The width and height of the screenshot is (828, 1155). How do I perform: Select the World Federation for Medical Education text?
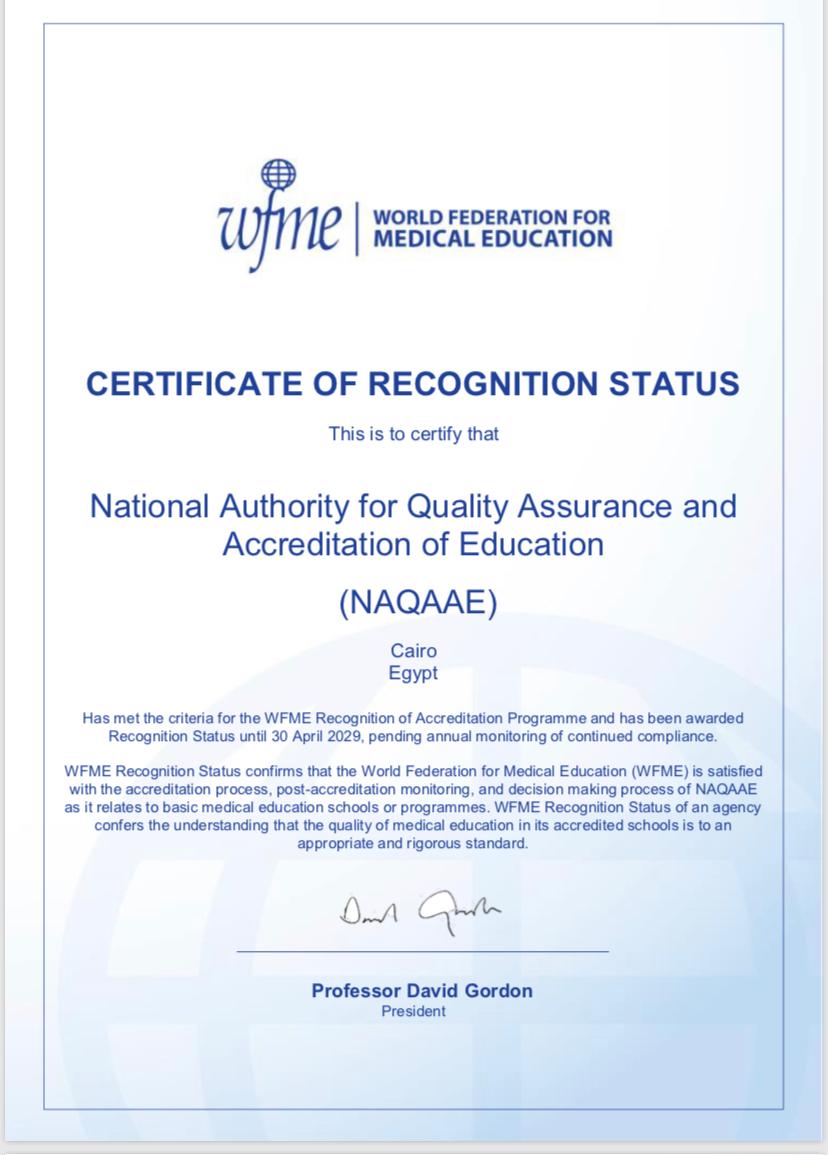pyautogui.click(x=491, y=228)
